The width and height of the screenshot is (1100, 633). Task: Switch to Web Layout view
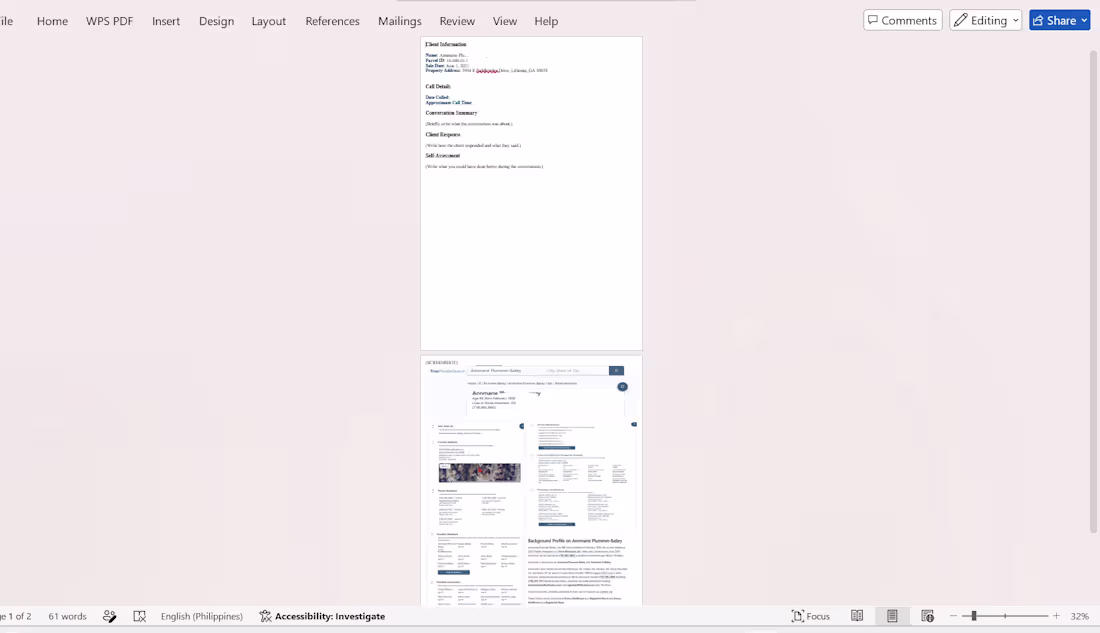coord(927,616)
